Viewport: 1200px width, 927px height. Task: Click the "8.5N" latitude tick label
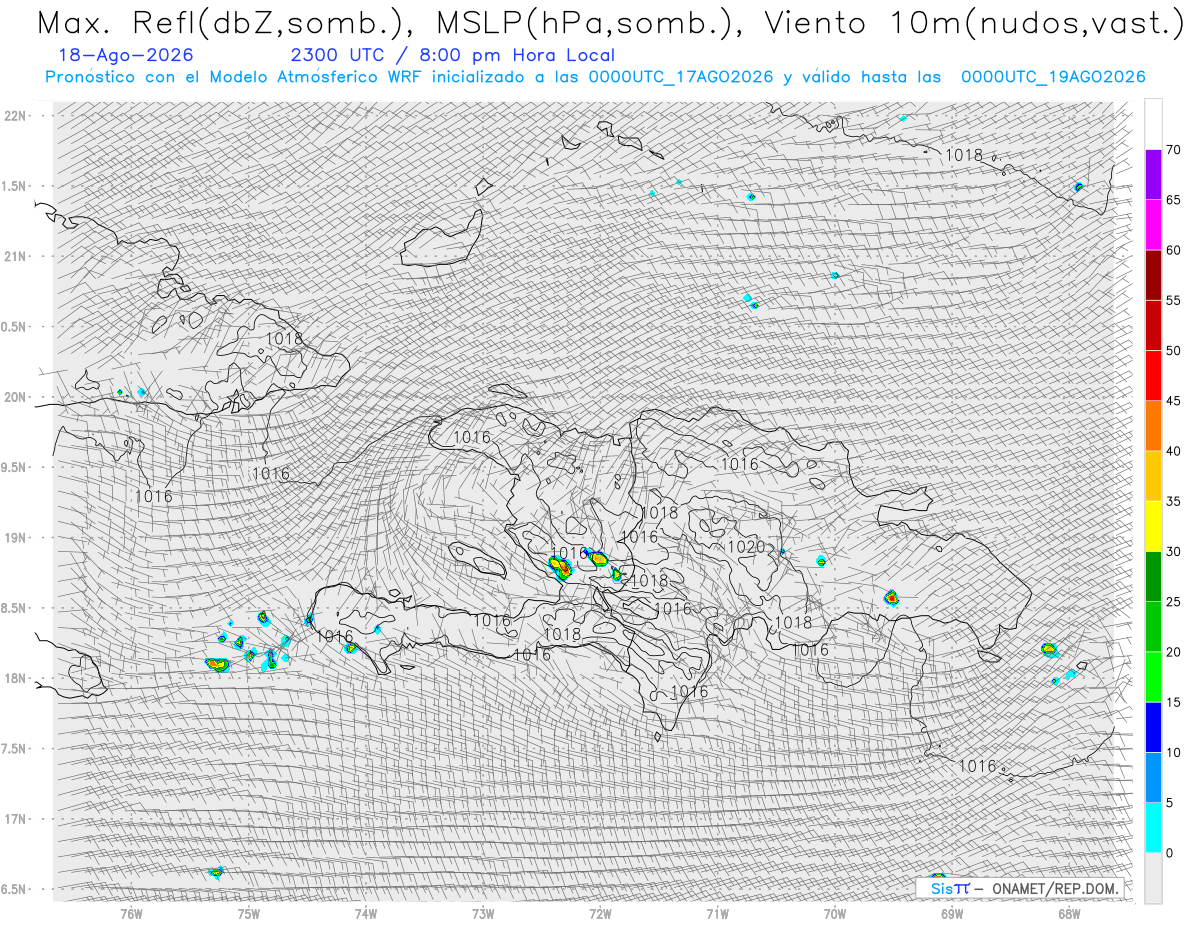(x=15, y=608)
